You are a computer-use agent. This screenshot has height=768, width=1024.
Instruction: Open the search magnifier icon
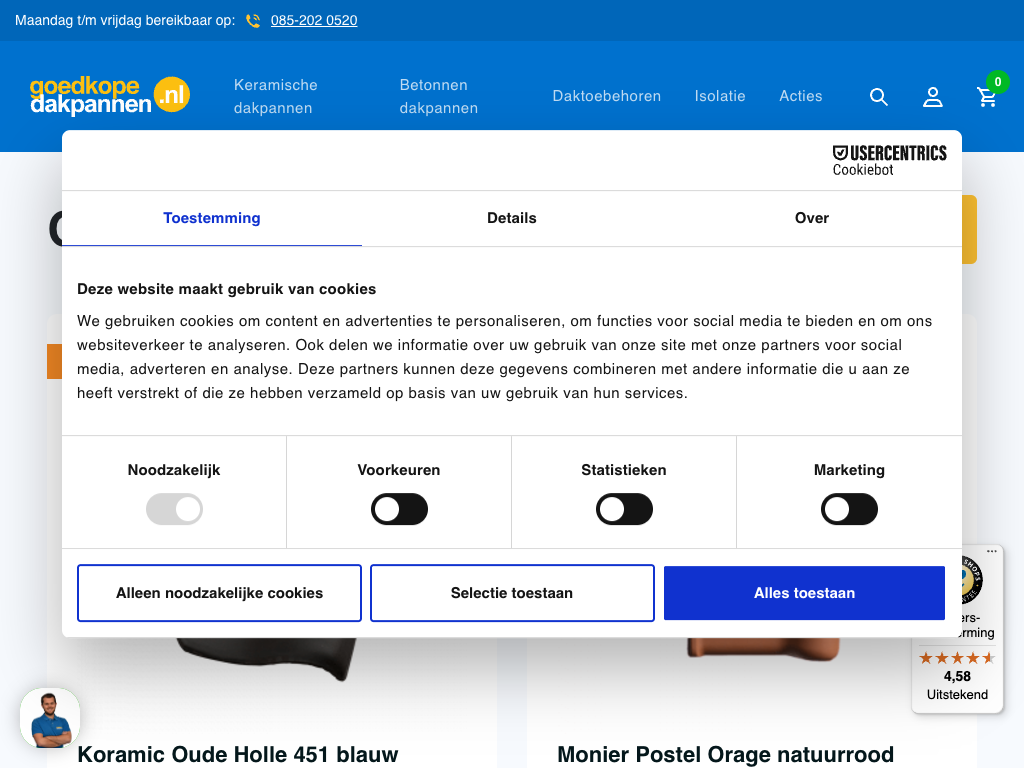pyautogui.click(x=879, y=97)
